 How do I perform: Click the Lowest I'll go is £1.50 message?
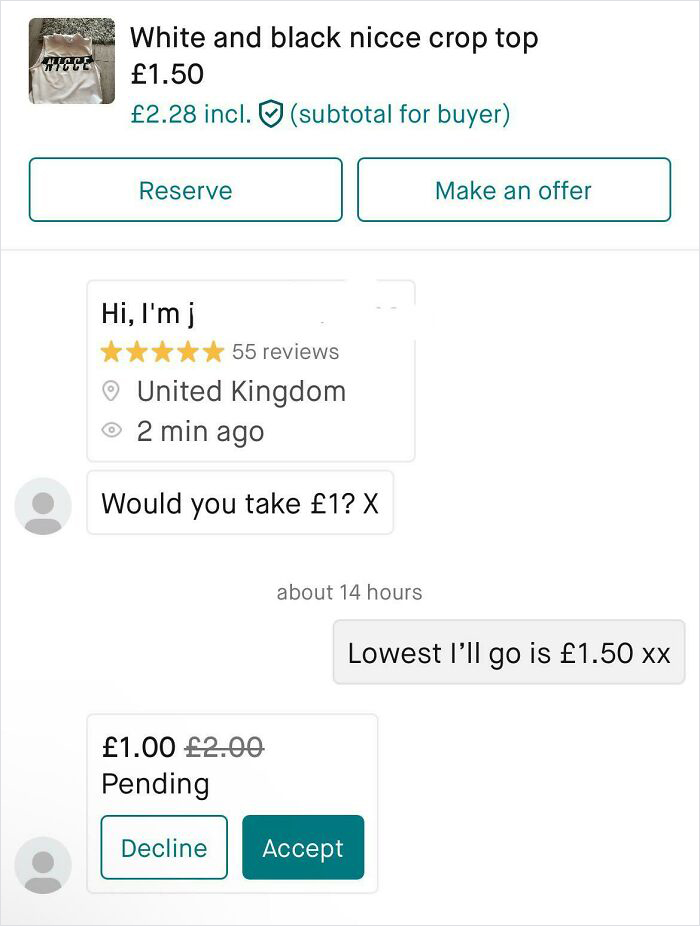point(508,652)
